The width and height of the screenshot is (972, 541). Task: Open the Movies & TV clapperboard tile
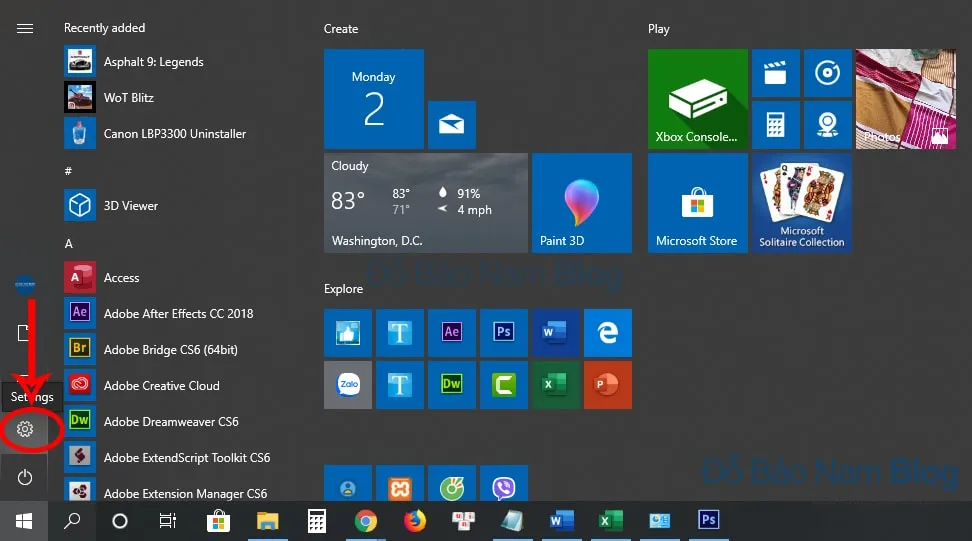pos(775,73)
